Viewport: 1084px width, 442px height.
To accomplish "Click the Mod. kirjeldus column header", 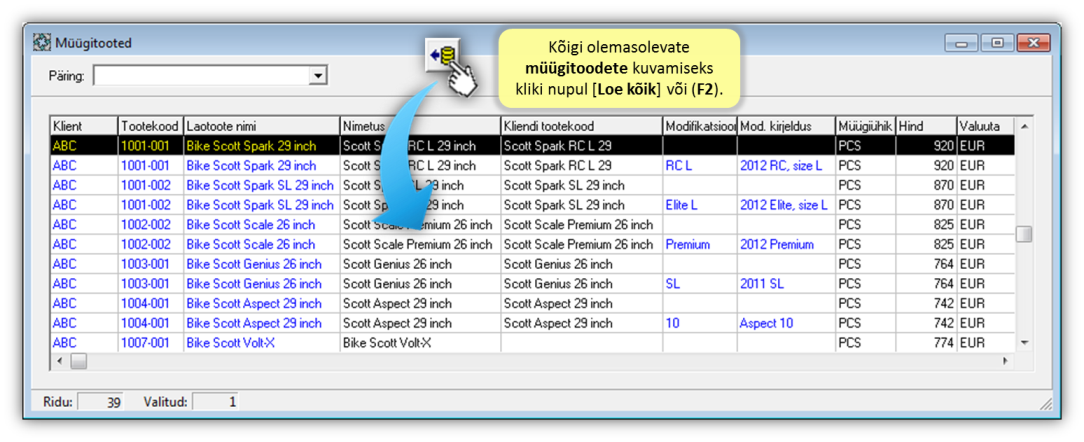I will 786,127.
